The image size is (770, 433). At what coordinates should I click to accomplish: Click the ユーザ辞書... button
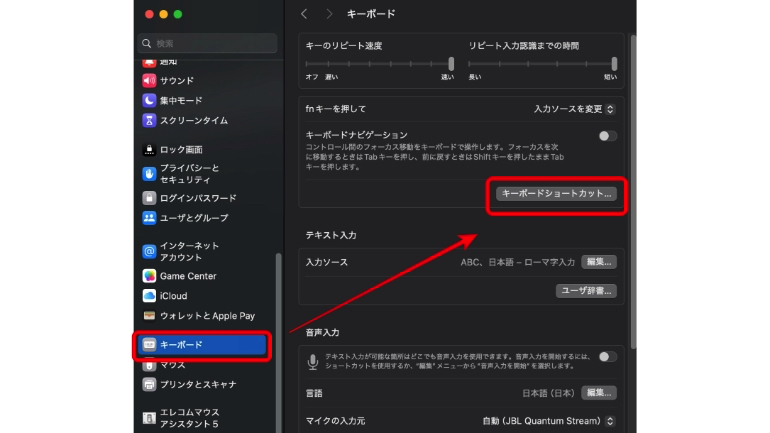(x=586, y=291)
